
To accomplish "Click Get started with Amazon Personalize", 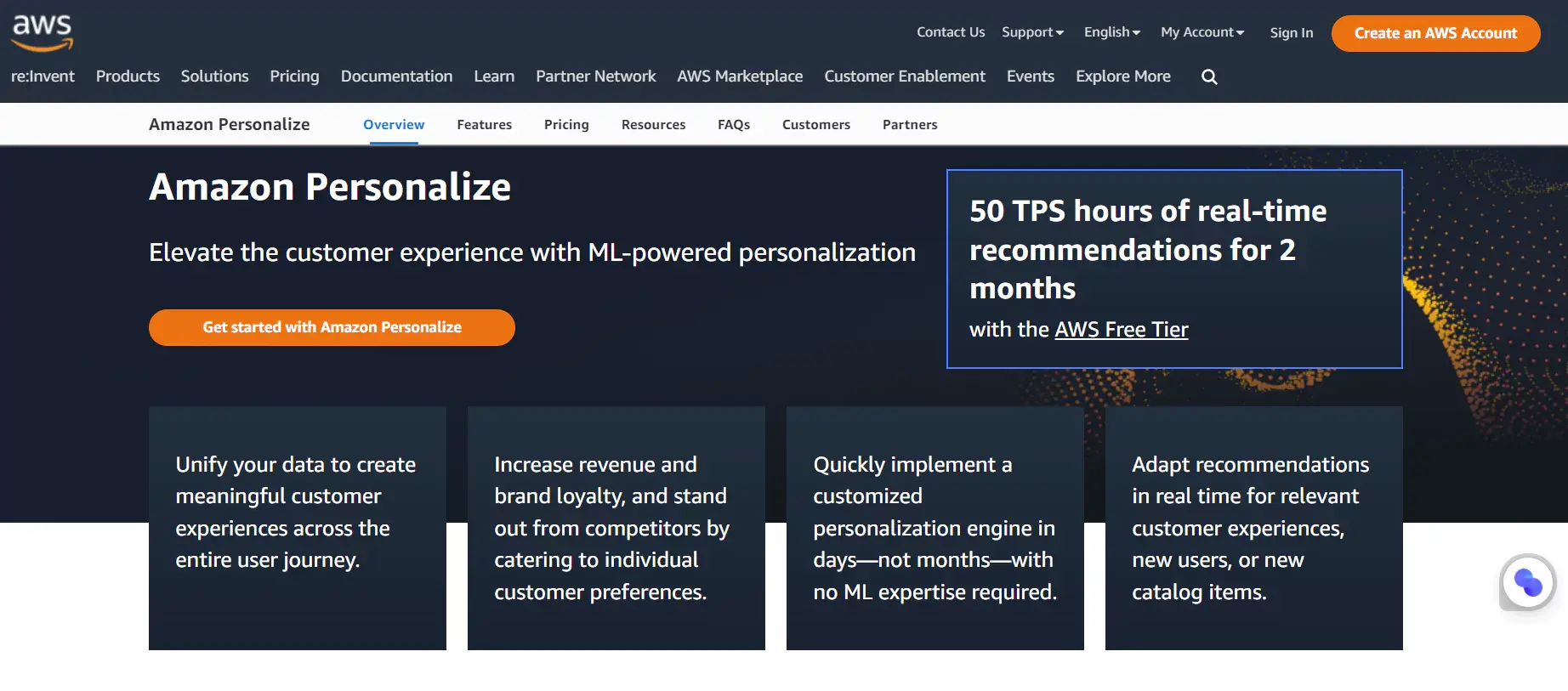I will pos(332,327).
